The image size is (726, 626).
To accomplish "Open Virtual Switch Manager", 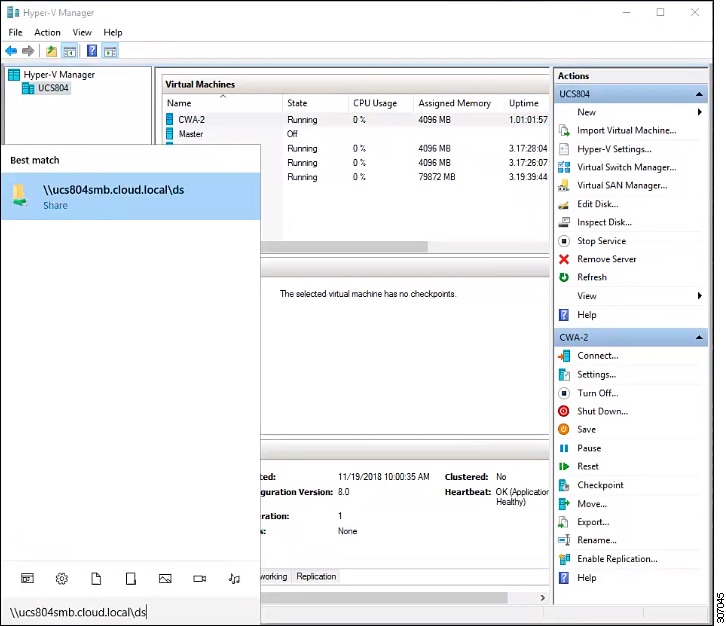I will [x=626, y=167].
